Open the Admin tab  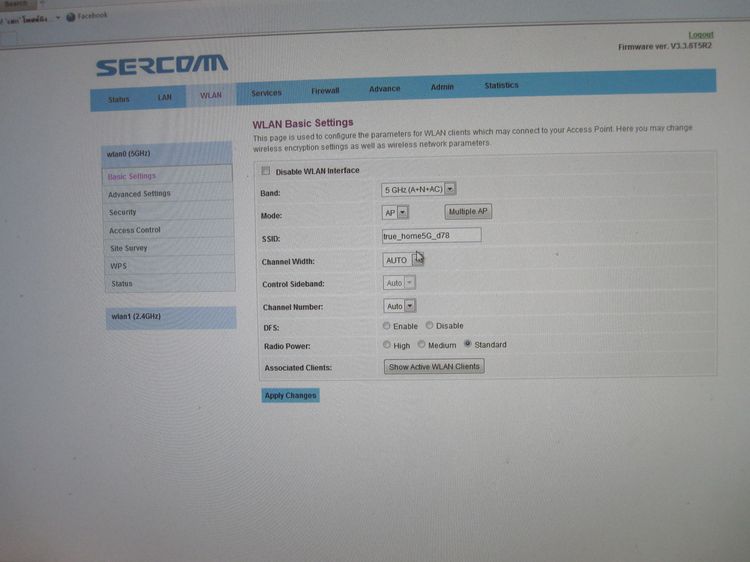tap(442, 87)
